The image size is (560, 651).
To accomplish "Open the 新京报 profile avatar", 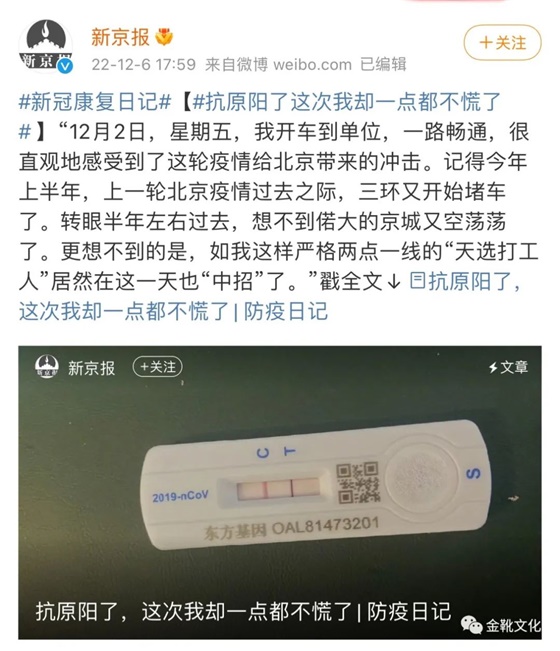I will point(46,46).
